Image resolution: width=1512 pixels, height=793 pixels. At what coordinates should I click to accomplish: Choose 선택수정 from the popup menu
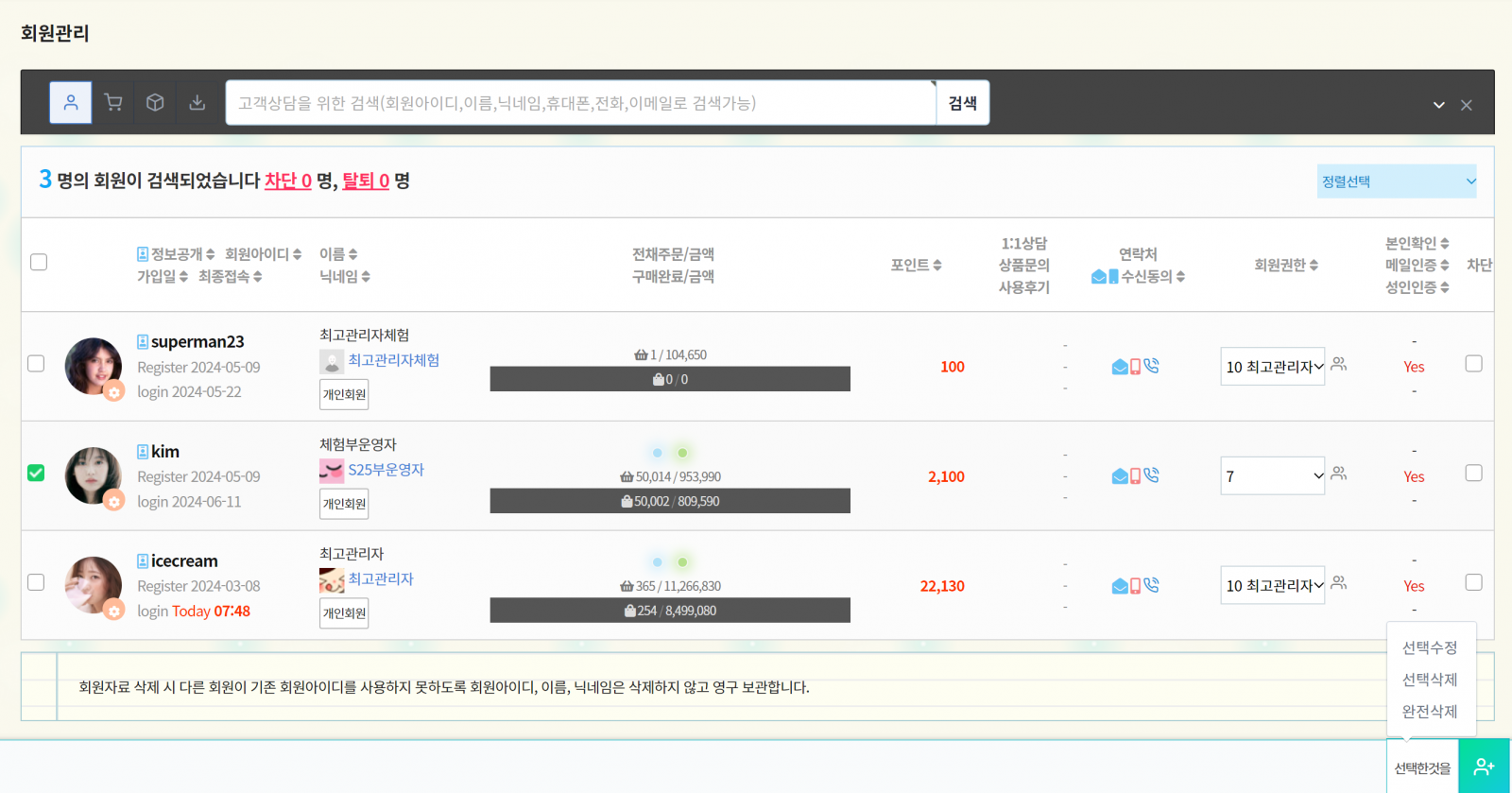(x=1429, y=647)
